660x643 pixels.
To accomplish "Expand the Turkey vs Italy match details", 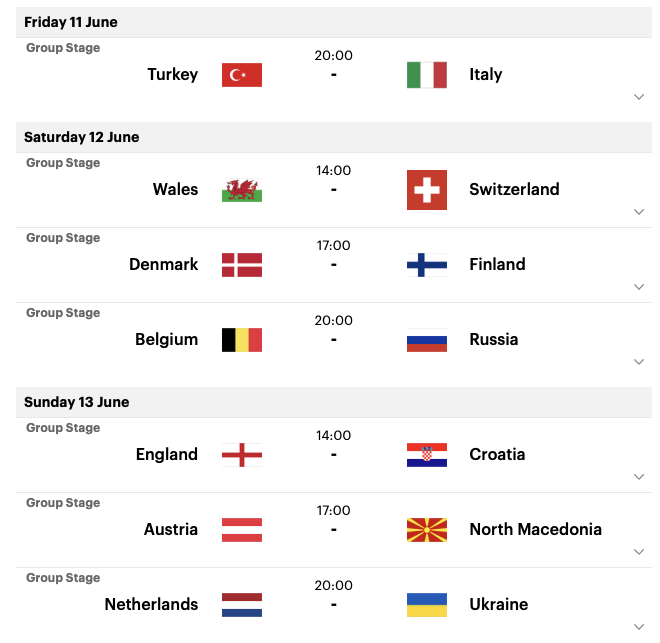I will pyautogui.click(x=639, y=97).
